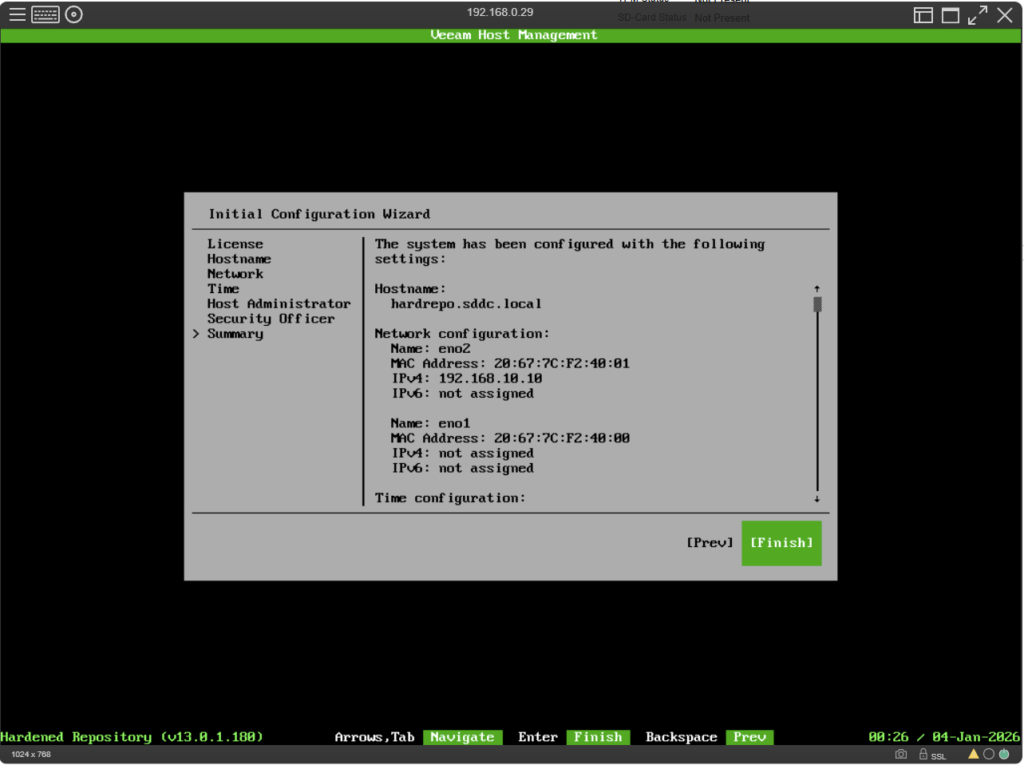Take a screenshot with the camera icon

click(x=901, y=754)
